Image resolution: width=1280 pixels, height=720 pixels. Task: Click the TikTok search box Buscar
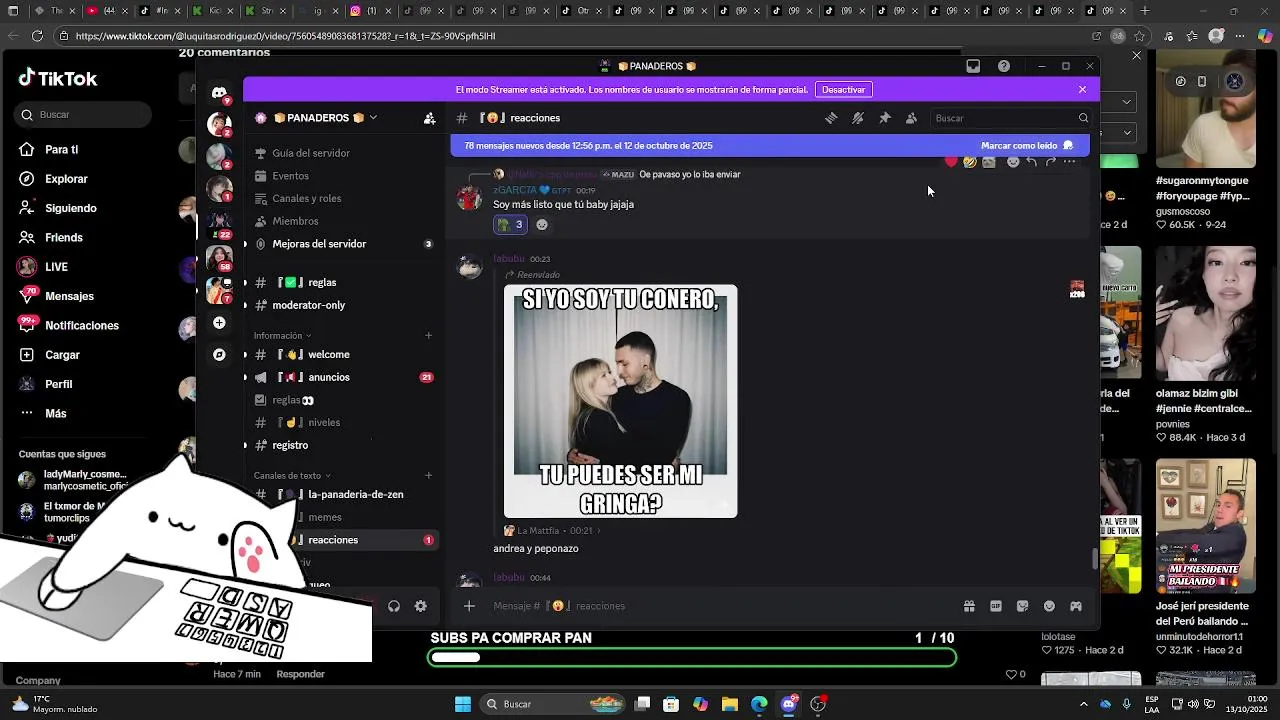point(84,115)
